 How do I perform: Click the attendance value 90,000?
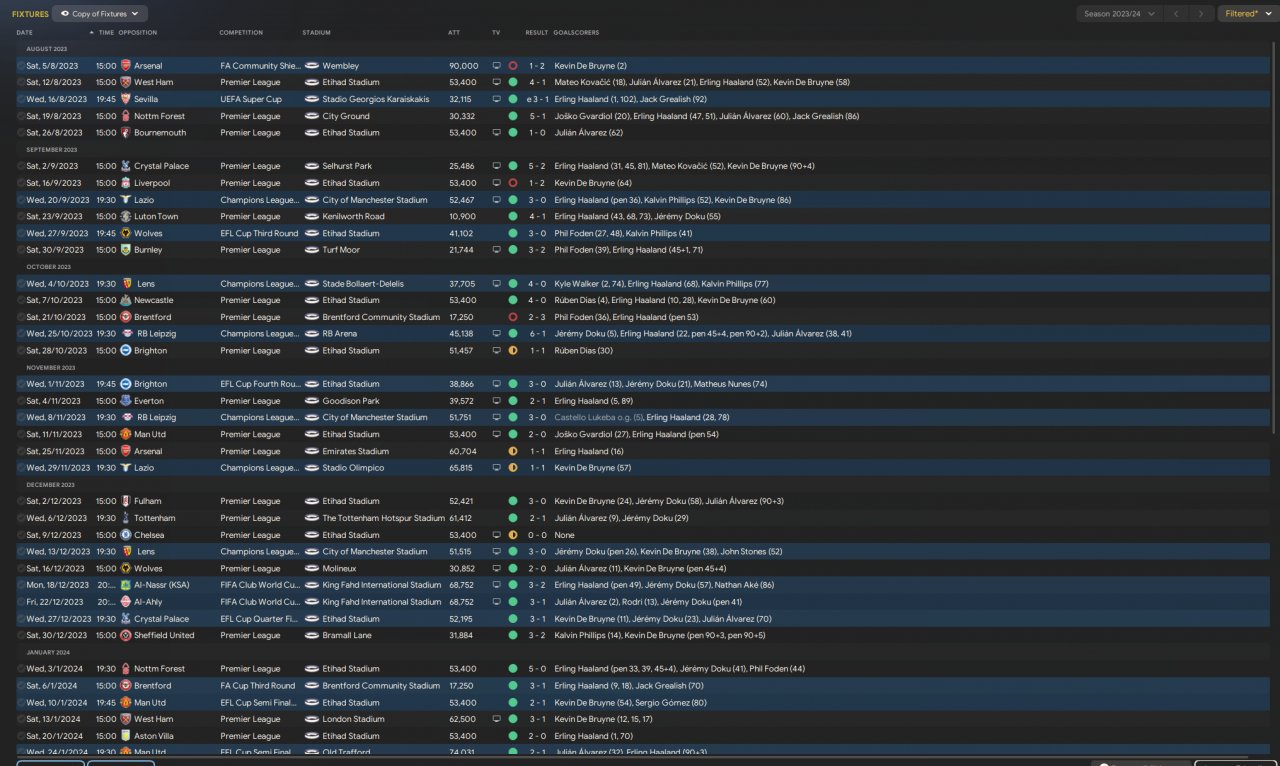[x=463, y=66]
